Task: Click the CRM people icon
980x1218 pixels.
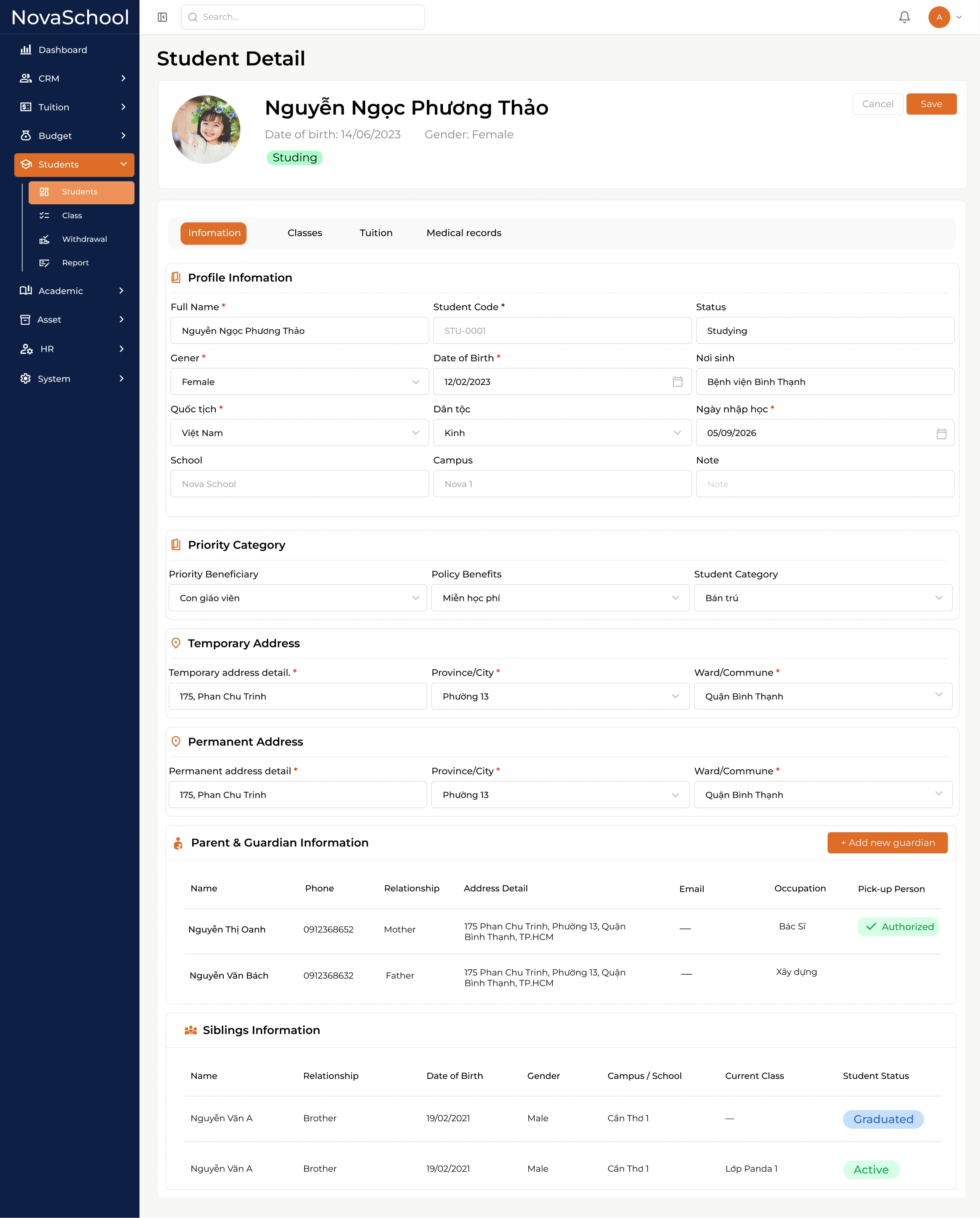Action: click(x=26, y=78)
